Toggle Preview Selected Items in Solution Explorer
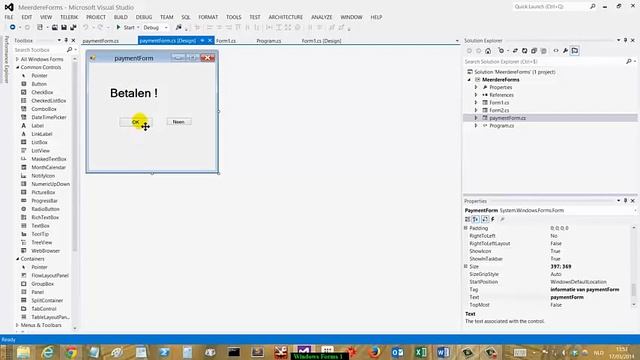The width and height of the screenshot is (640, 360). pyautogui.click(x=575, y=51)
